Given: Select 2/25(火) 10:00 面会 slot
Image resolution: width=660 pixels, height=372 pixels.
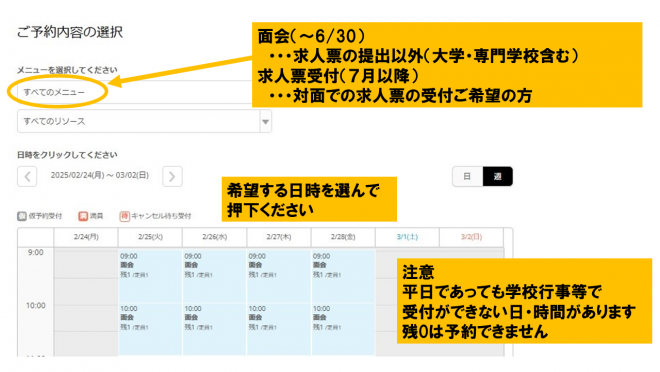Looking at the screenshot, I should point(150,329).
